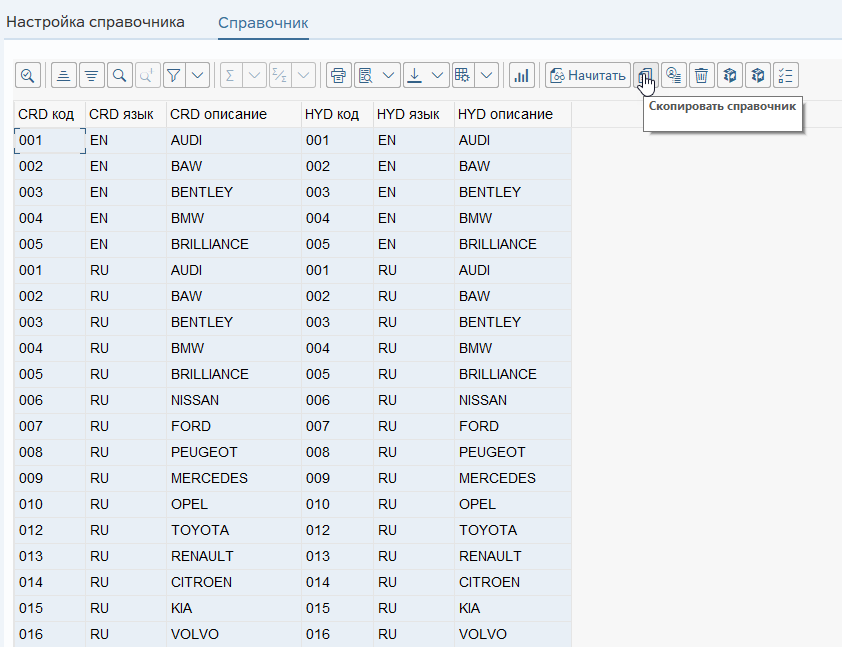Select the Справочник tab

[x=263, y=22]
